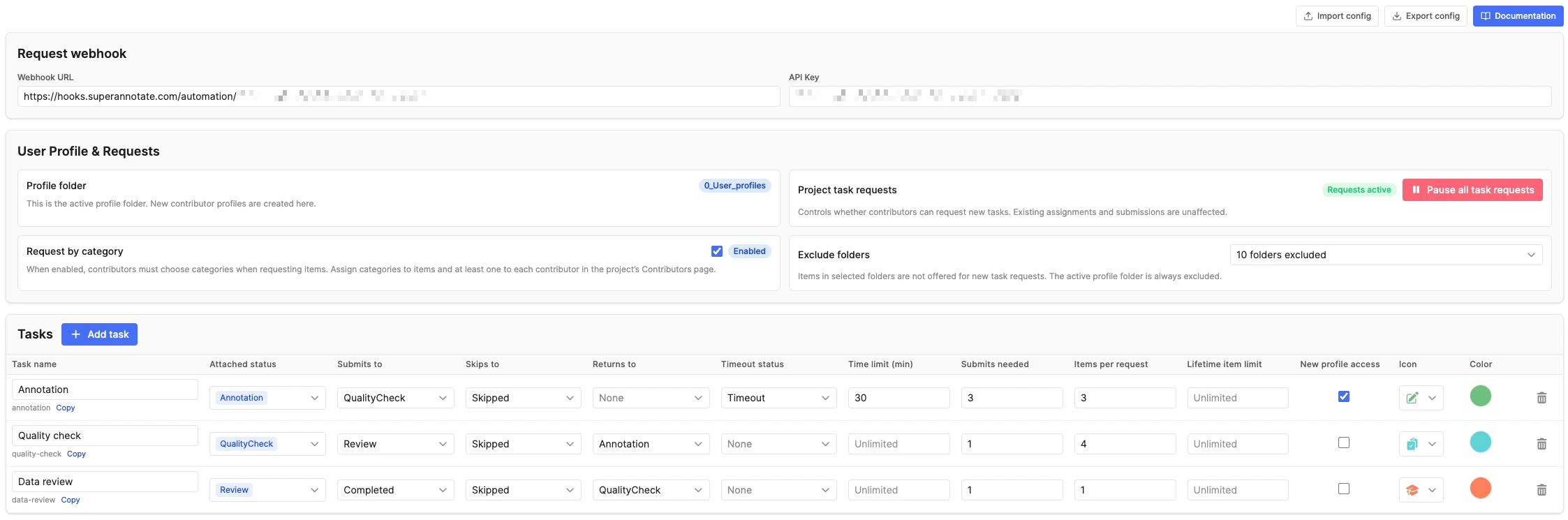Open Returns to dropdown set to Annotation
This screenshot has width=1568, height=520.
point(651,444)
